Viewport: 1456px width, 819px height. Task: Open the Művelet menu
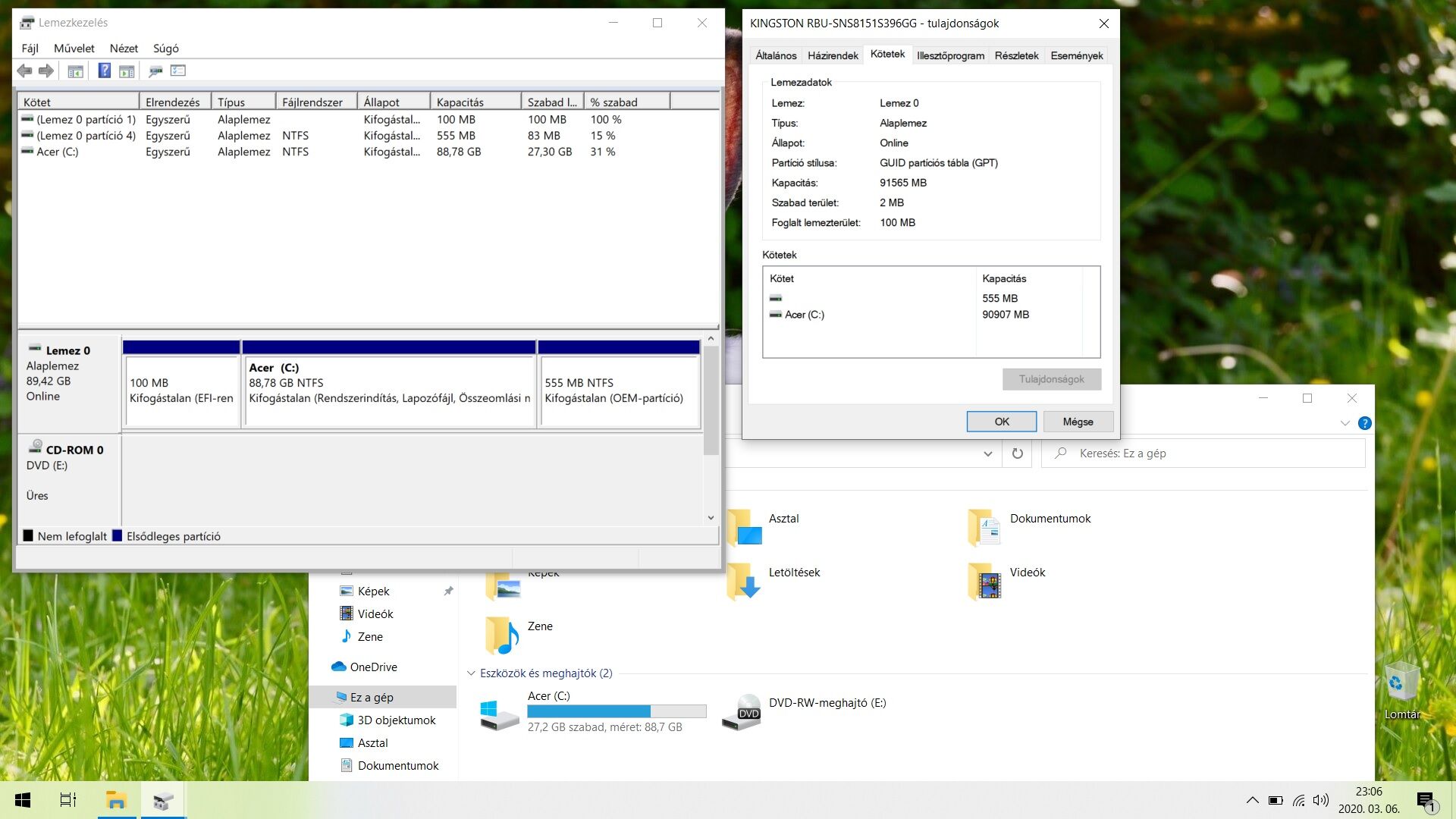pos(74,48)
